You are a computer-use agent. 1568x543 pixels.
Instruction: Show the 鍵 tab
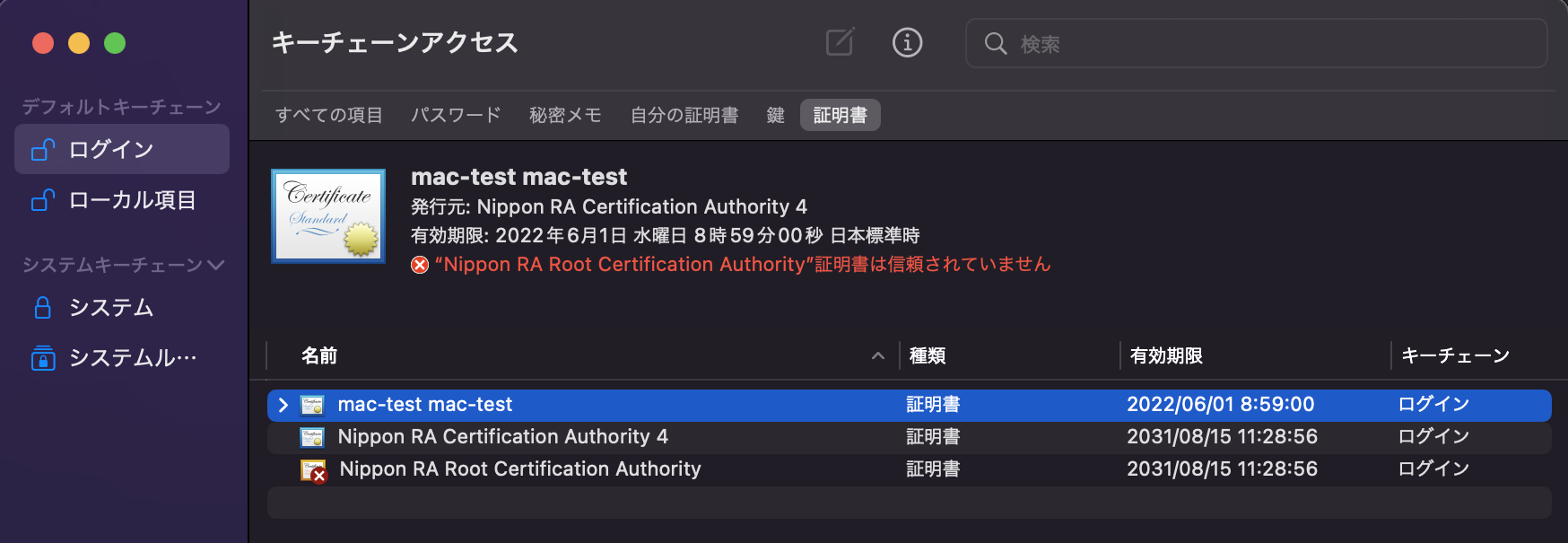775,115
